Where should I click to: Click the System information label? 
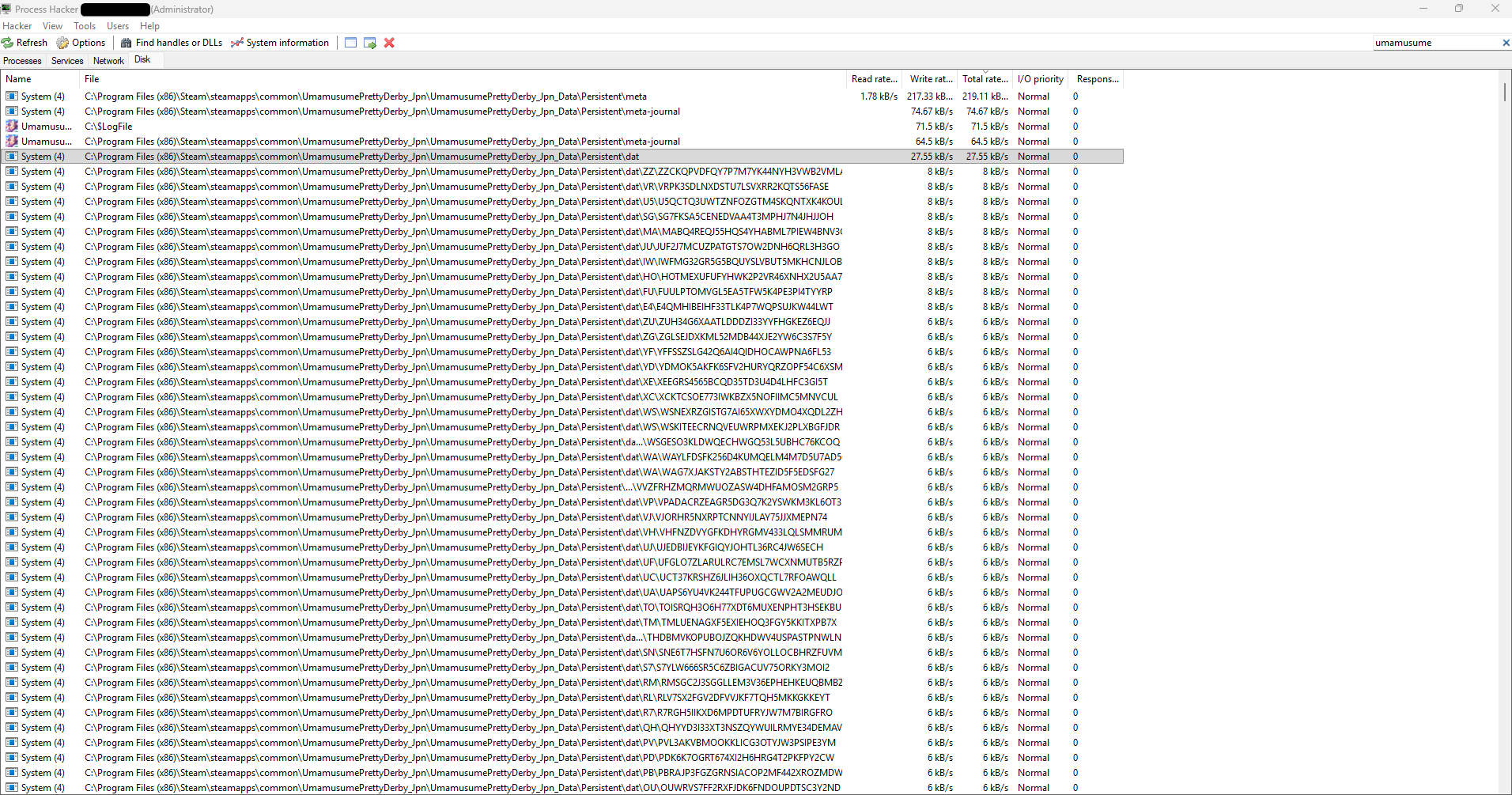click(288, 43)
